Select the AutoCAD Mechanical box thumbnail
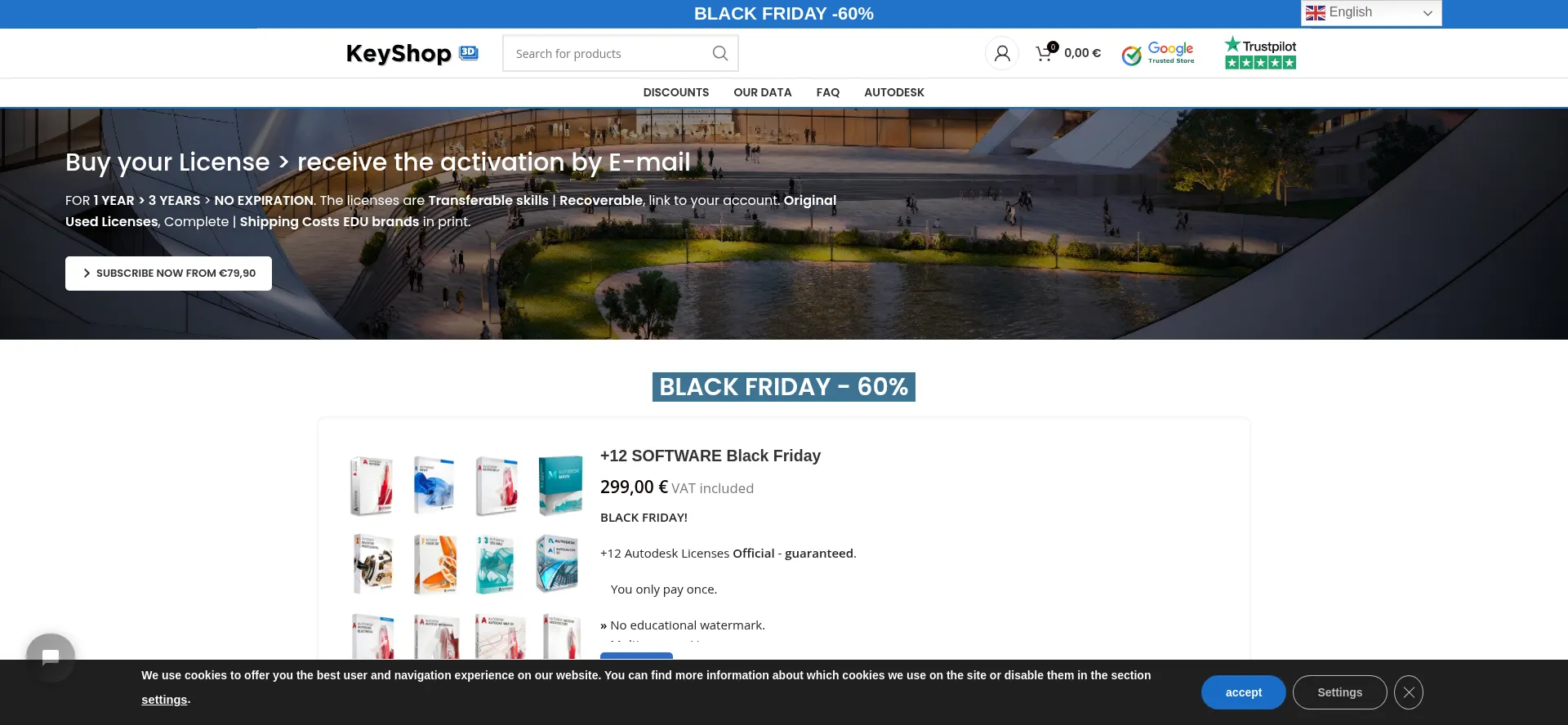The image size is (1568, 725). pyautogui.click(x=436, y=636)
